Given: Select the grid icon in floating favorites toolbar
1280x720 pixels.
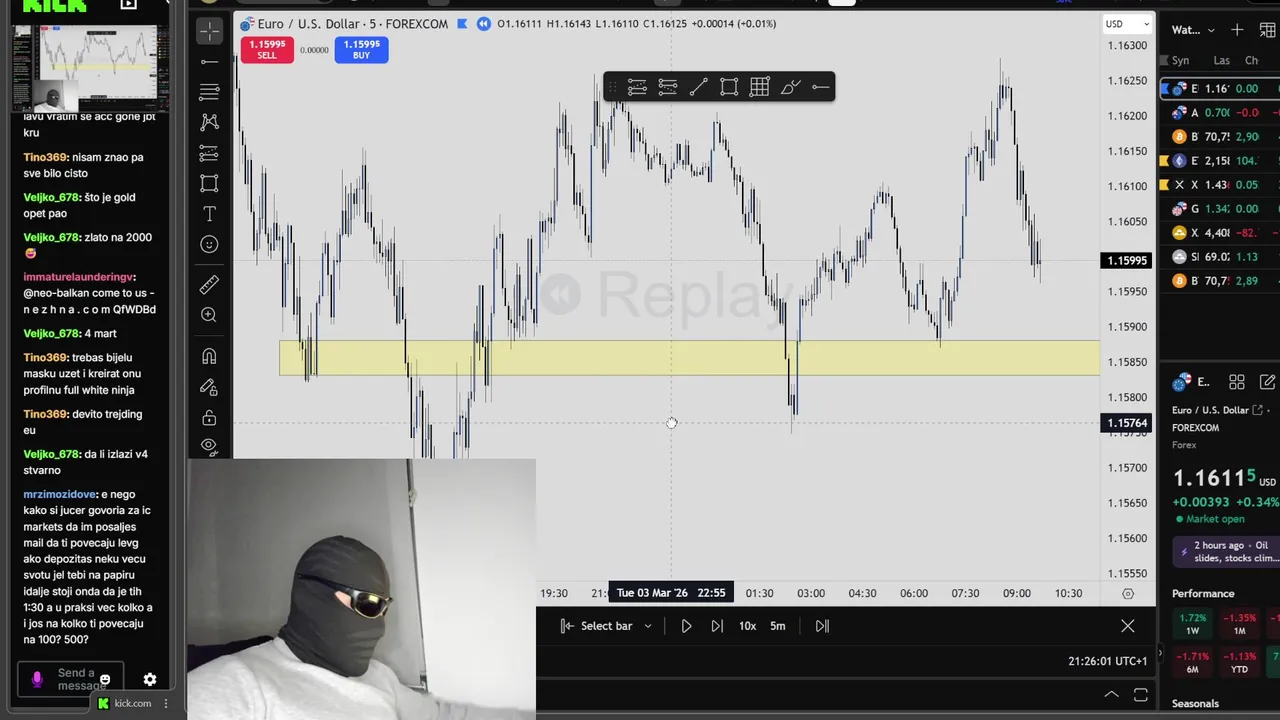Looking at the screenshot, I should [x=760, y=88].
